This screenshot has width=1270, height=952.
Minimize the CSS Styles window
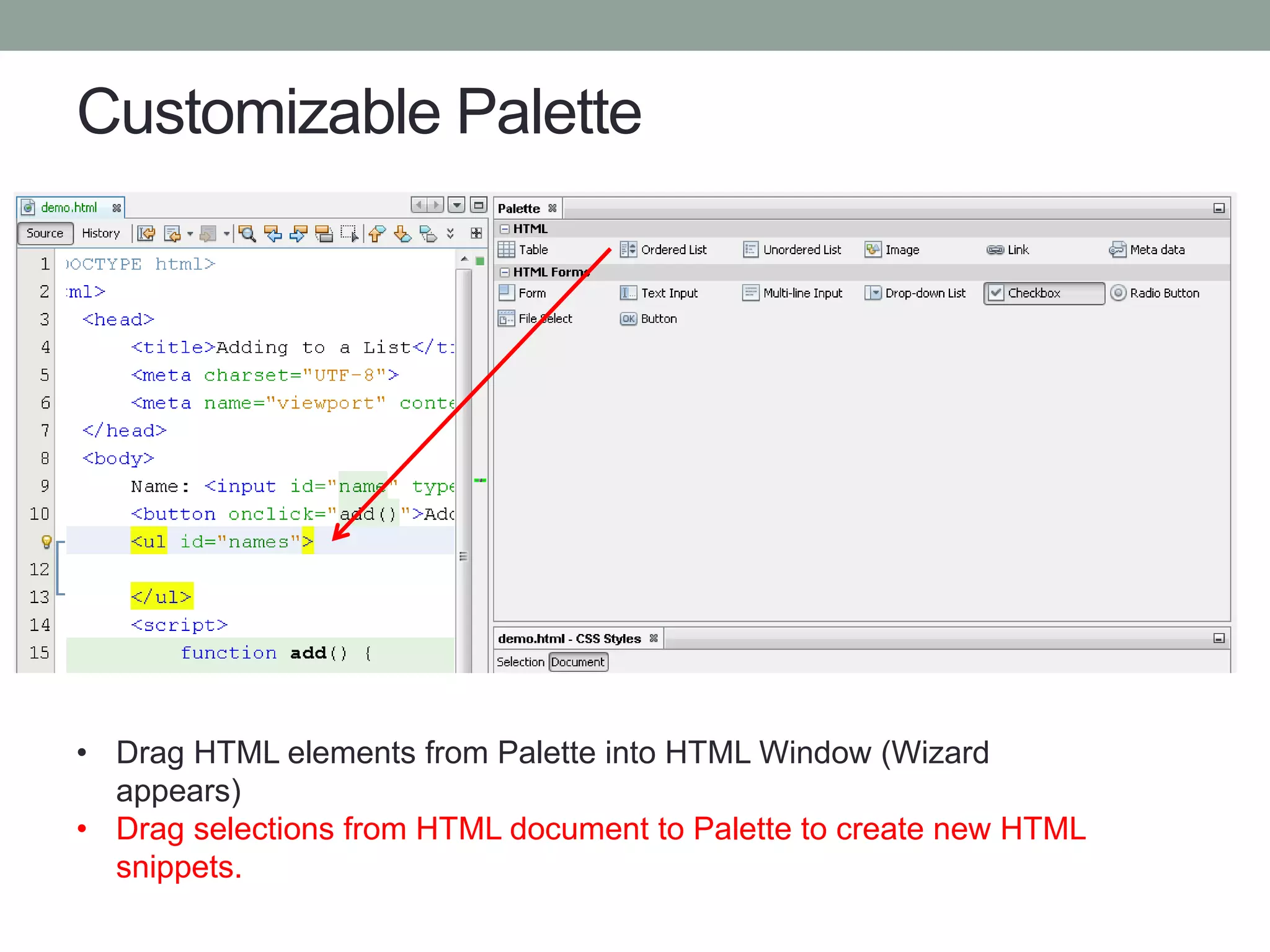[x=1219, y=638]
